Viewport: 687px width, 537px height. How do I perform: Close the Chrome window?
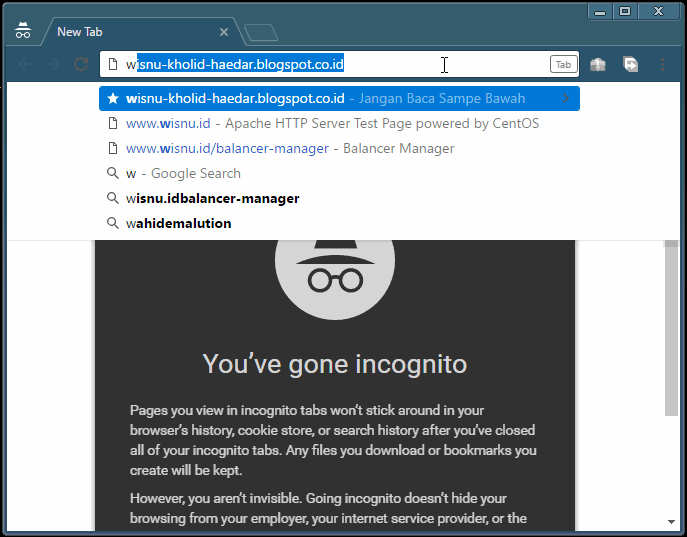pos(658,11)
